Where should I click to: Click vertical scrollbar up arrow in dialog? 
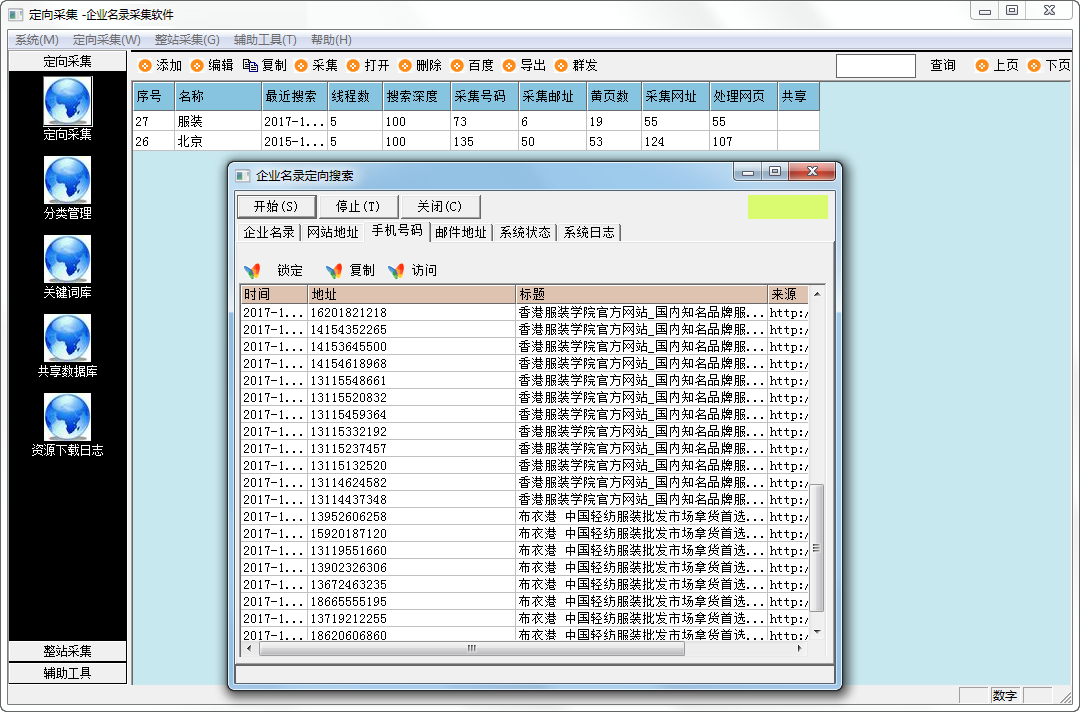click(817, 294)
